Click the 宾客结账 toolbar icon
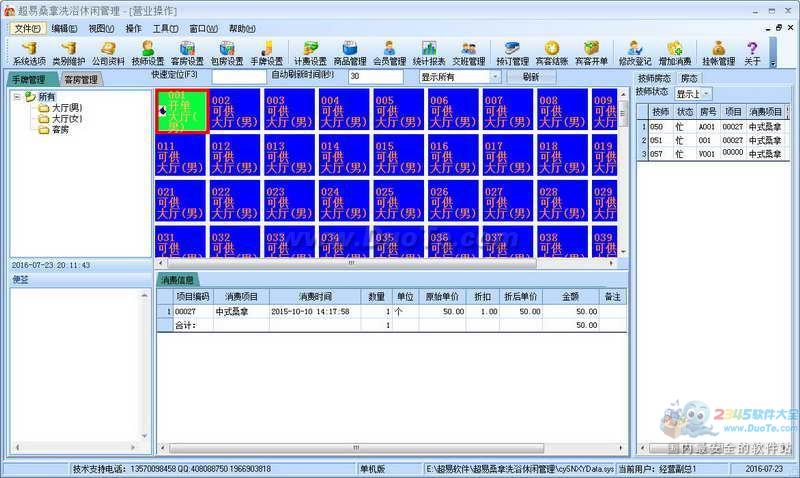This screenshot has height=478, width=800. tap(552, 54)
